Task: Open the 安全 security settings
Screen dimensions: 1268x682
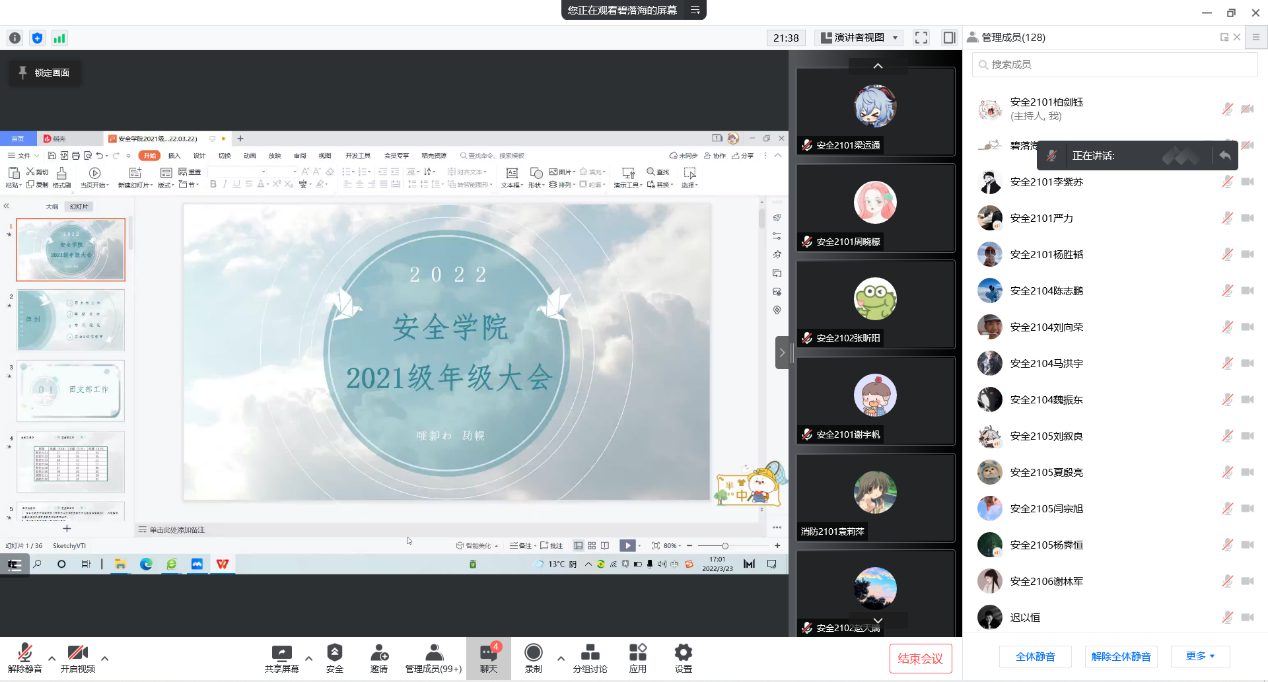Action: 334,653
